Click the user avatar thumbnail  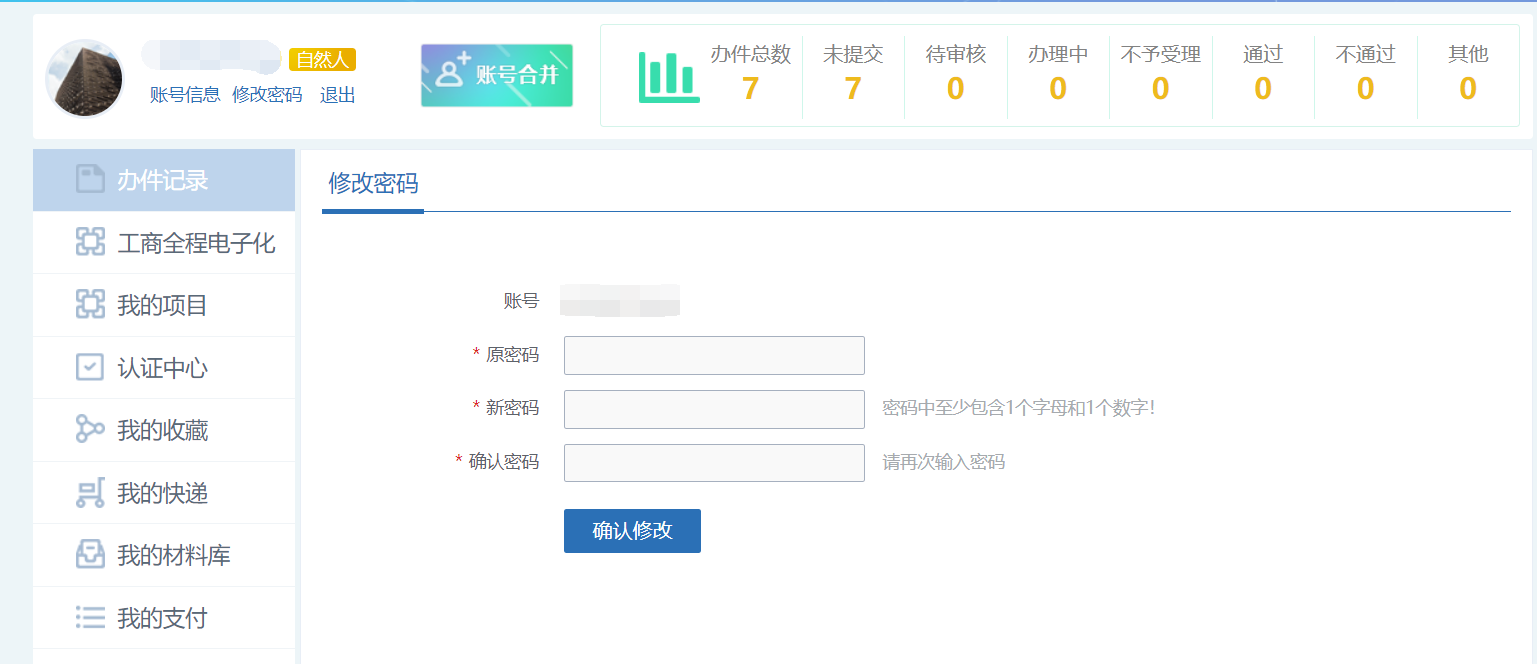[85, 79]
